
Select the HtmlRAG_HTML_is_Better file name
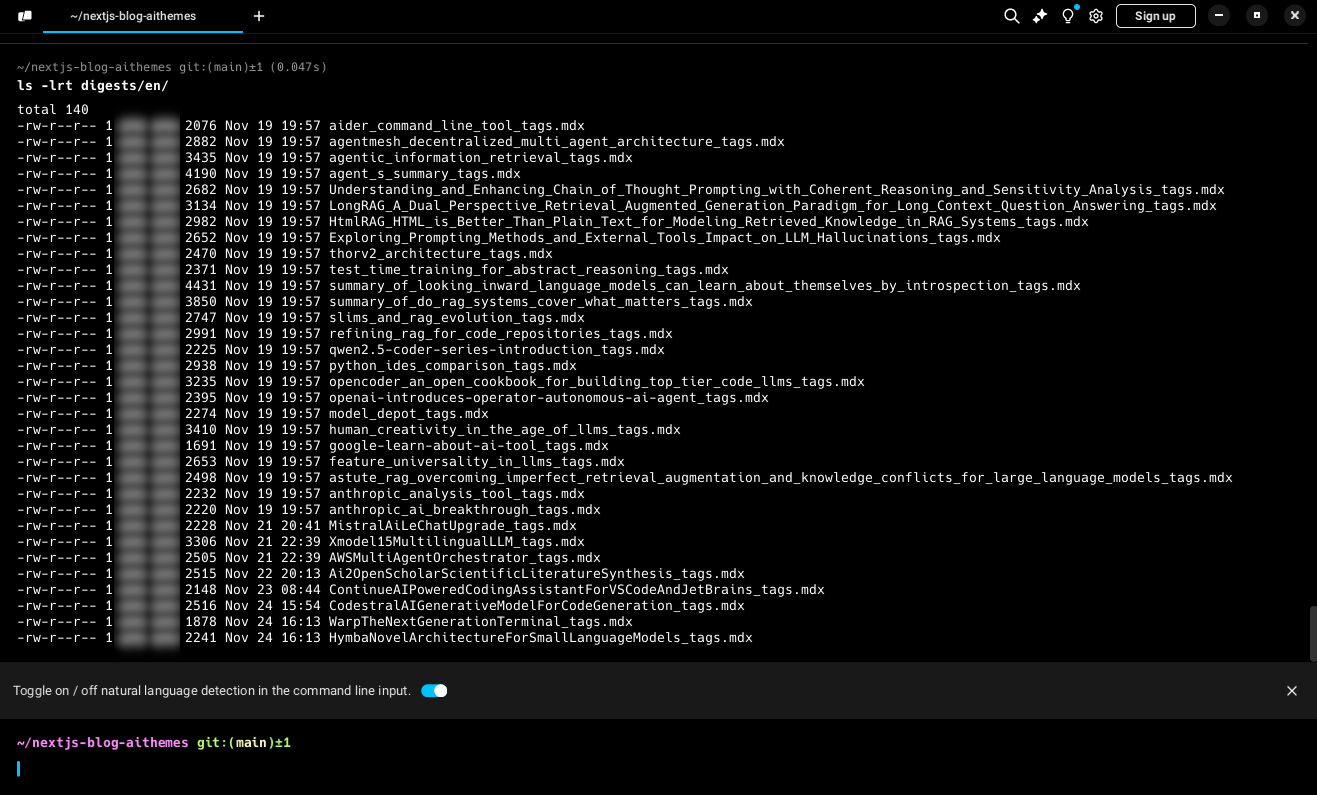pos(709,222)
